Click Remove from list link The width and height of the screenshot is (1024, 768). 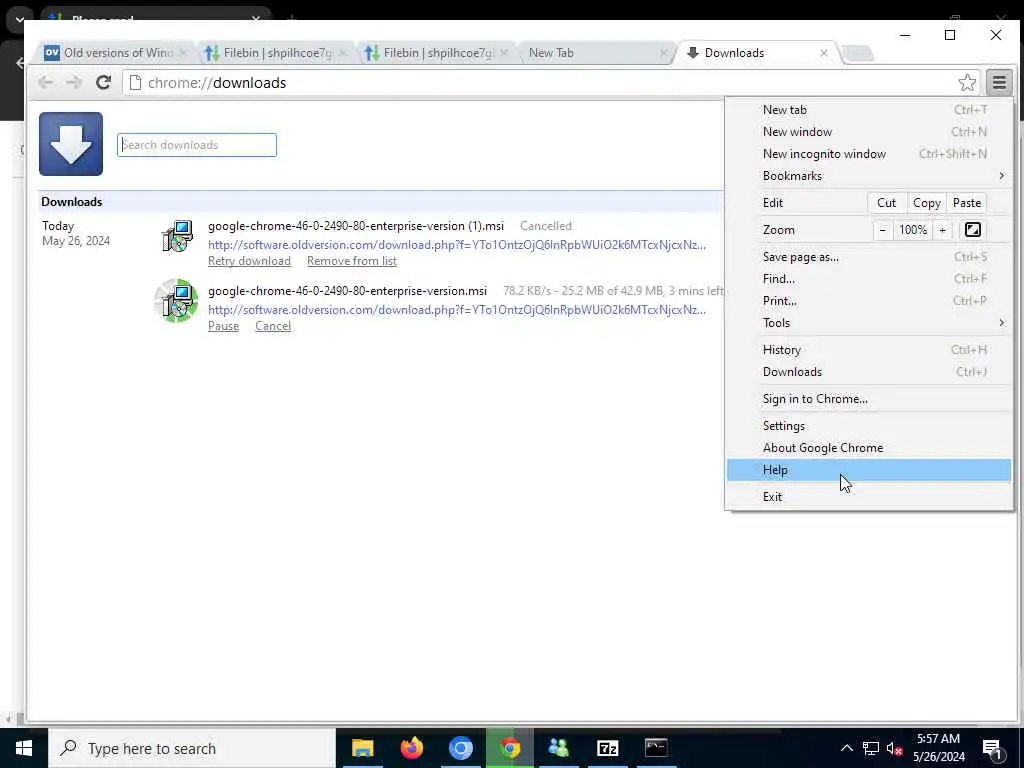tap(352, 261)
